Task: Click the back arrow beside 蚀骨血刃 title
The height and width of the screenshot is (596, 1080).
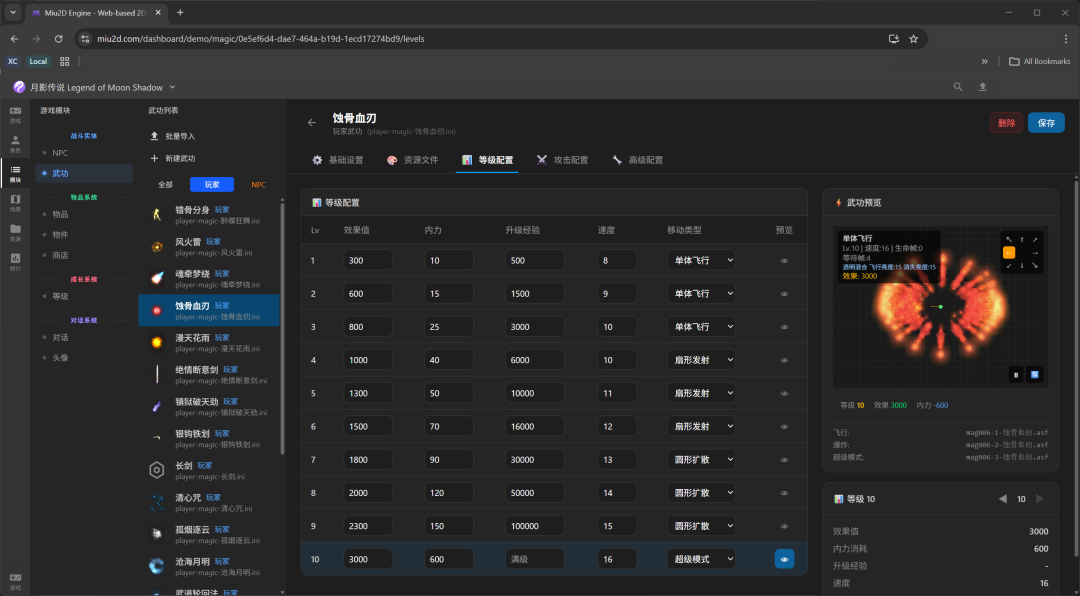Action: (x=312, y=123)
